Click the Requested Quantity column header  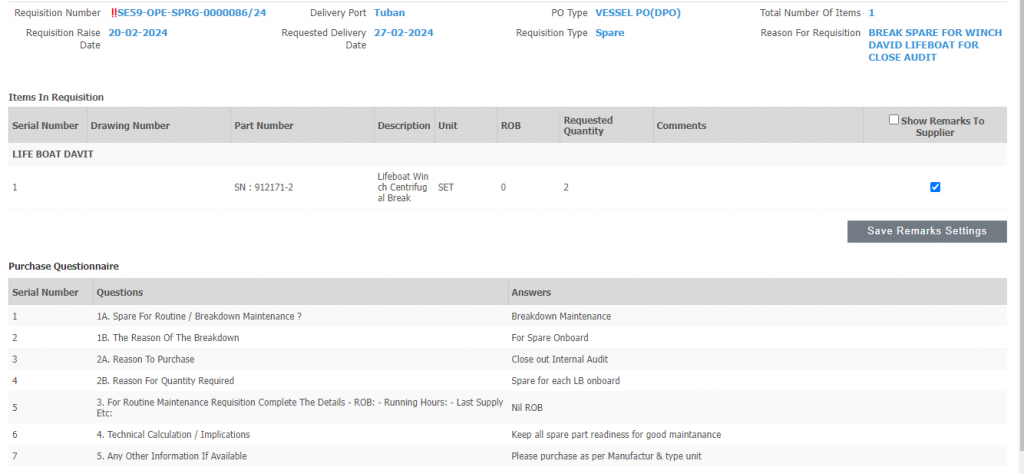[588, 126]
